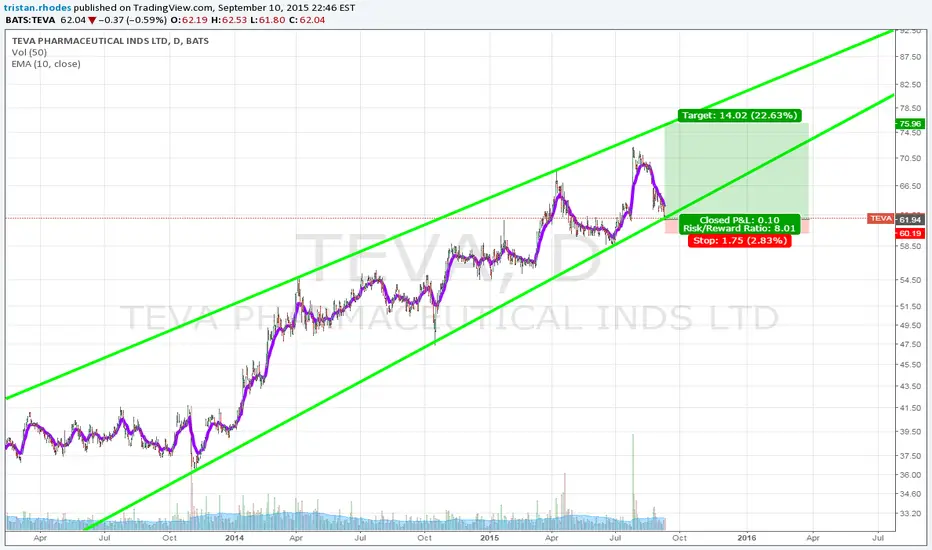This screenshot has width=932, height=550.
Task: Click the 45.50 price axis label
Action: coord(910,365)
